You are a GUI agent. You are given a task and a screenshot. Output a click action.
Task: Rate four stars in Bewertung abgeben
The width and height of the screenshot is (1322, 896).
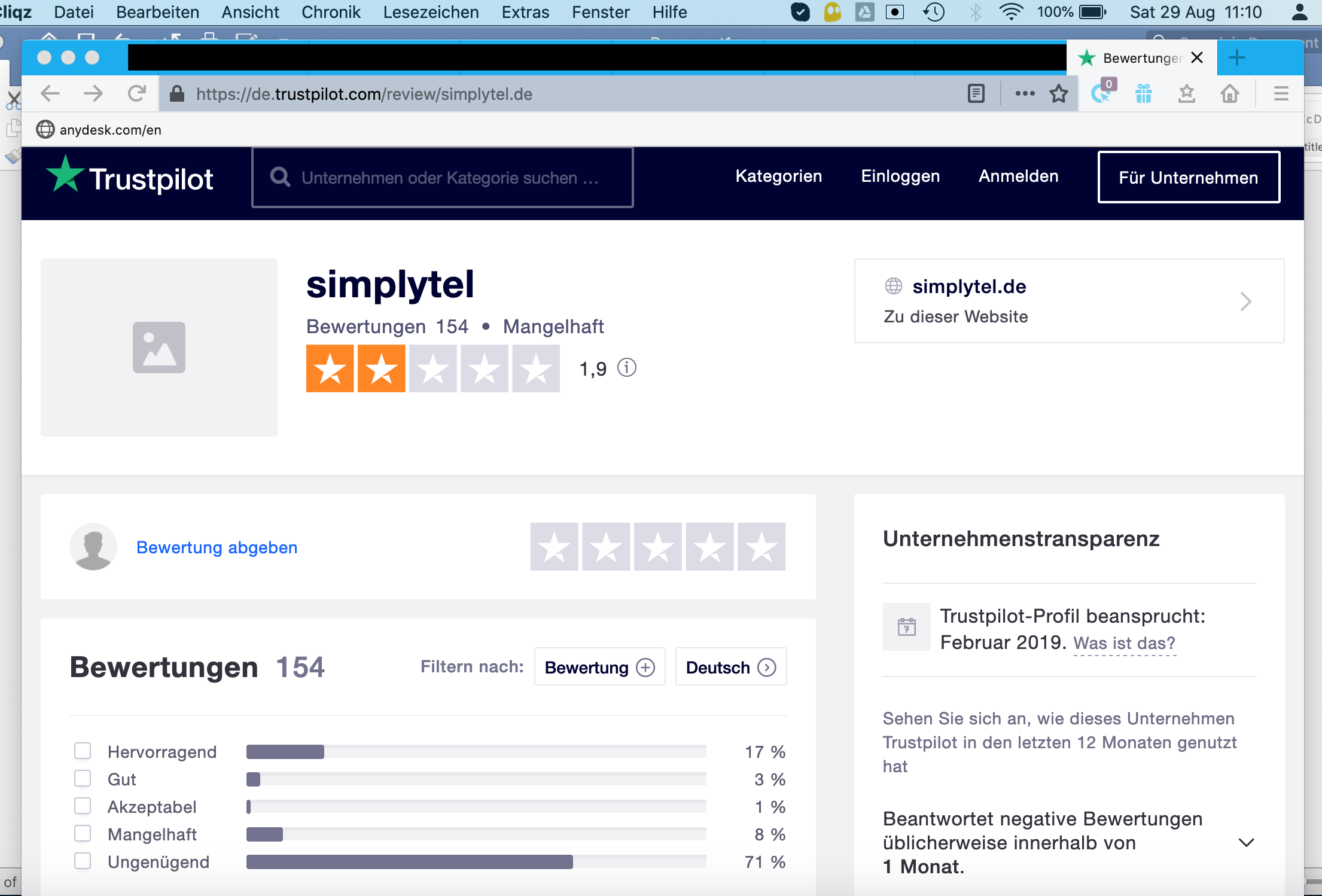(x=709, y=547)
